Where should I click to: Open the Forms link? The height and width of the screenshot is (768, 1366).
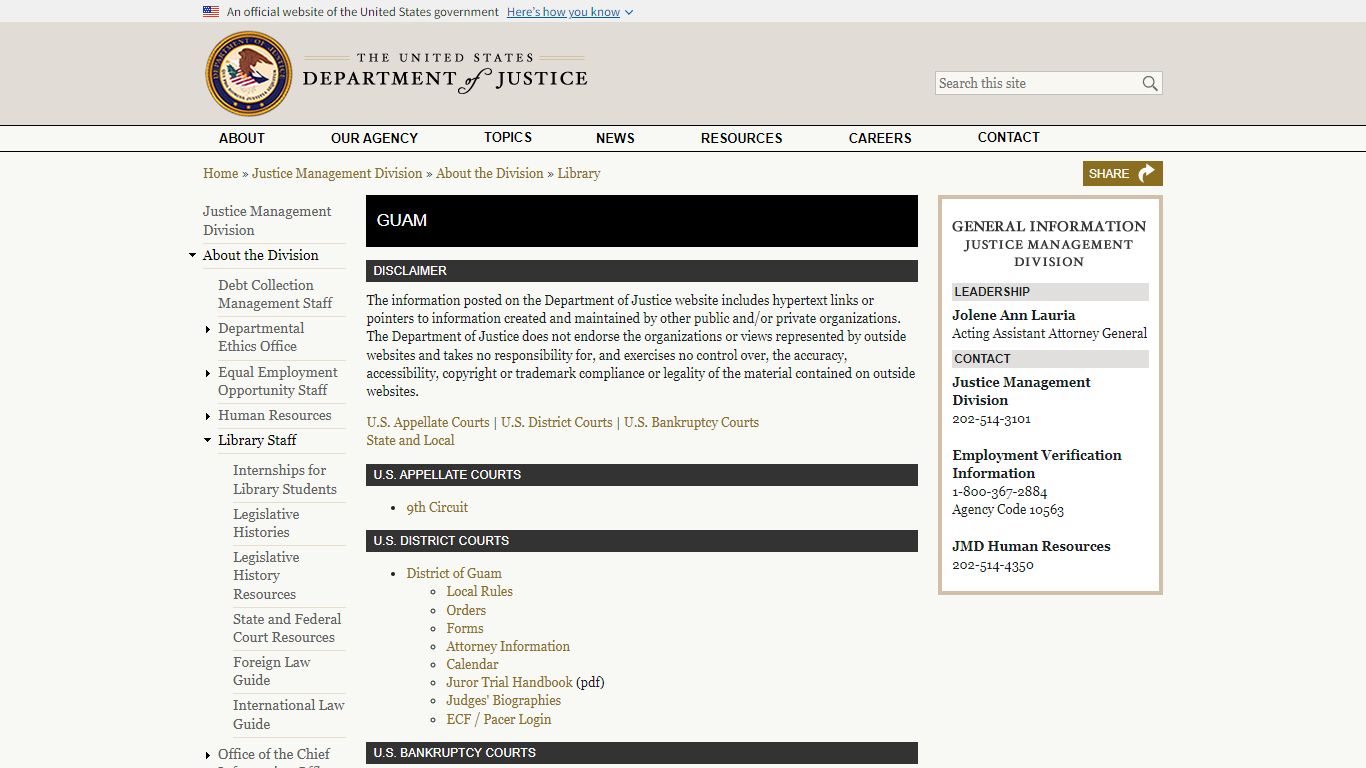[464, 628]
